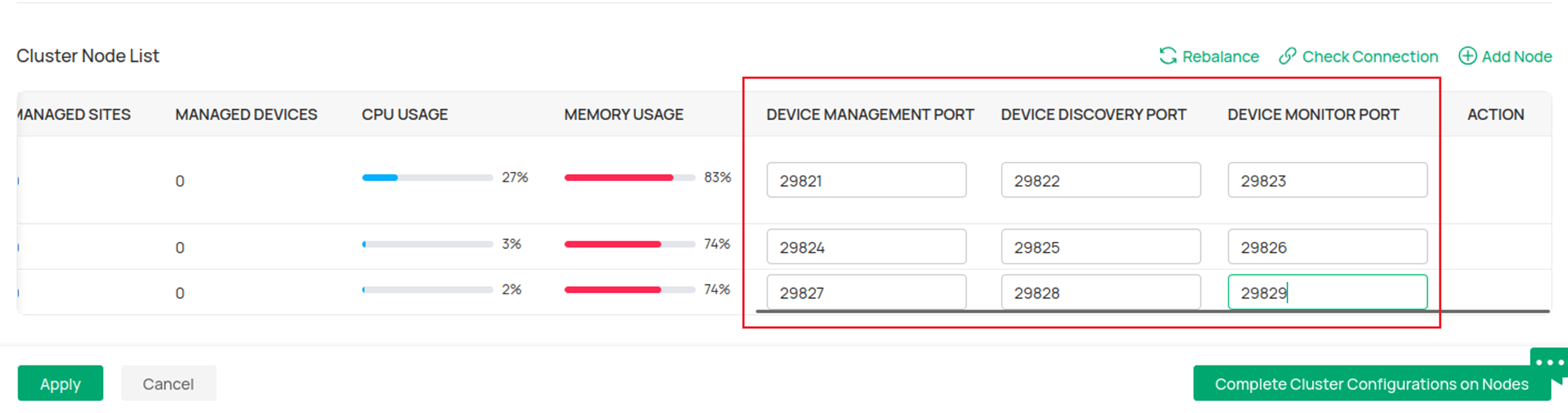Apply the cluster node changes

pyautogui.click(x=60, y=383)
